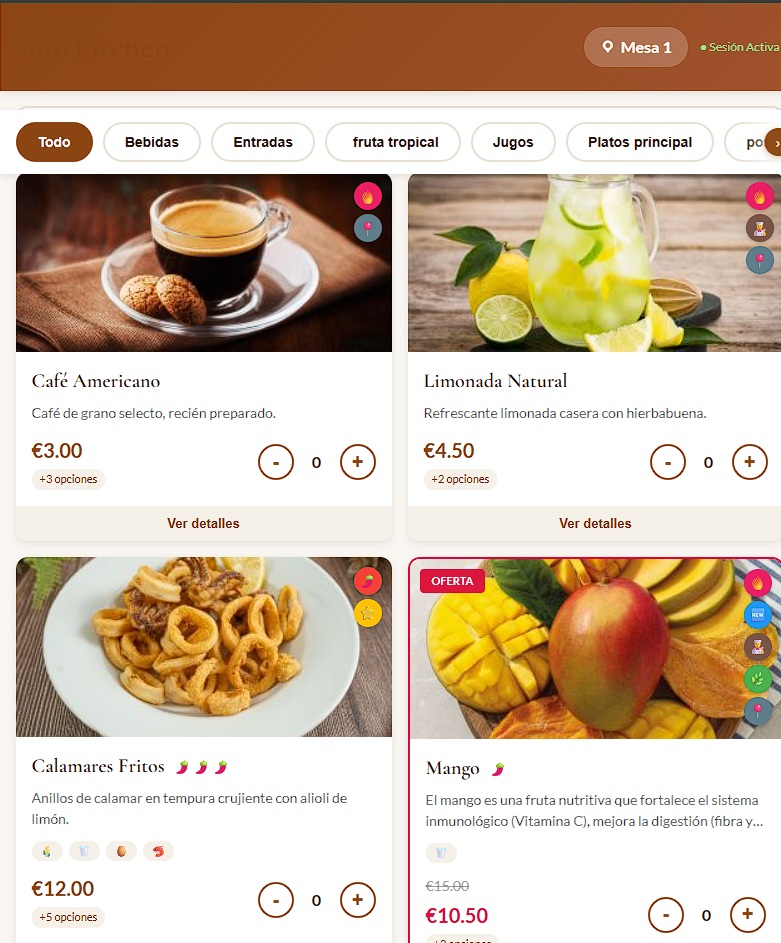Click the Mesa 1 location pill
Image resolution: width=781 pixels, height=943 pixels.
click(636, 47)
